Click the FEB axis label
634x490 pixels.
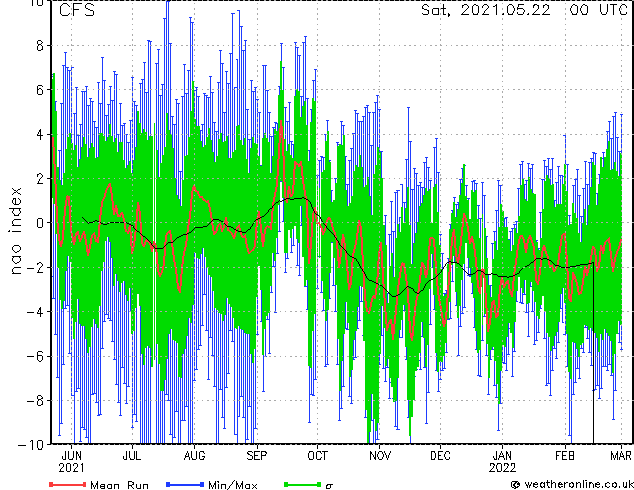[564, 456]
